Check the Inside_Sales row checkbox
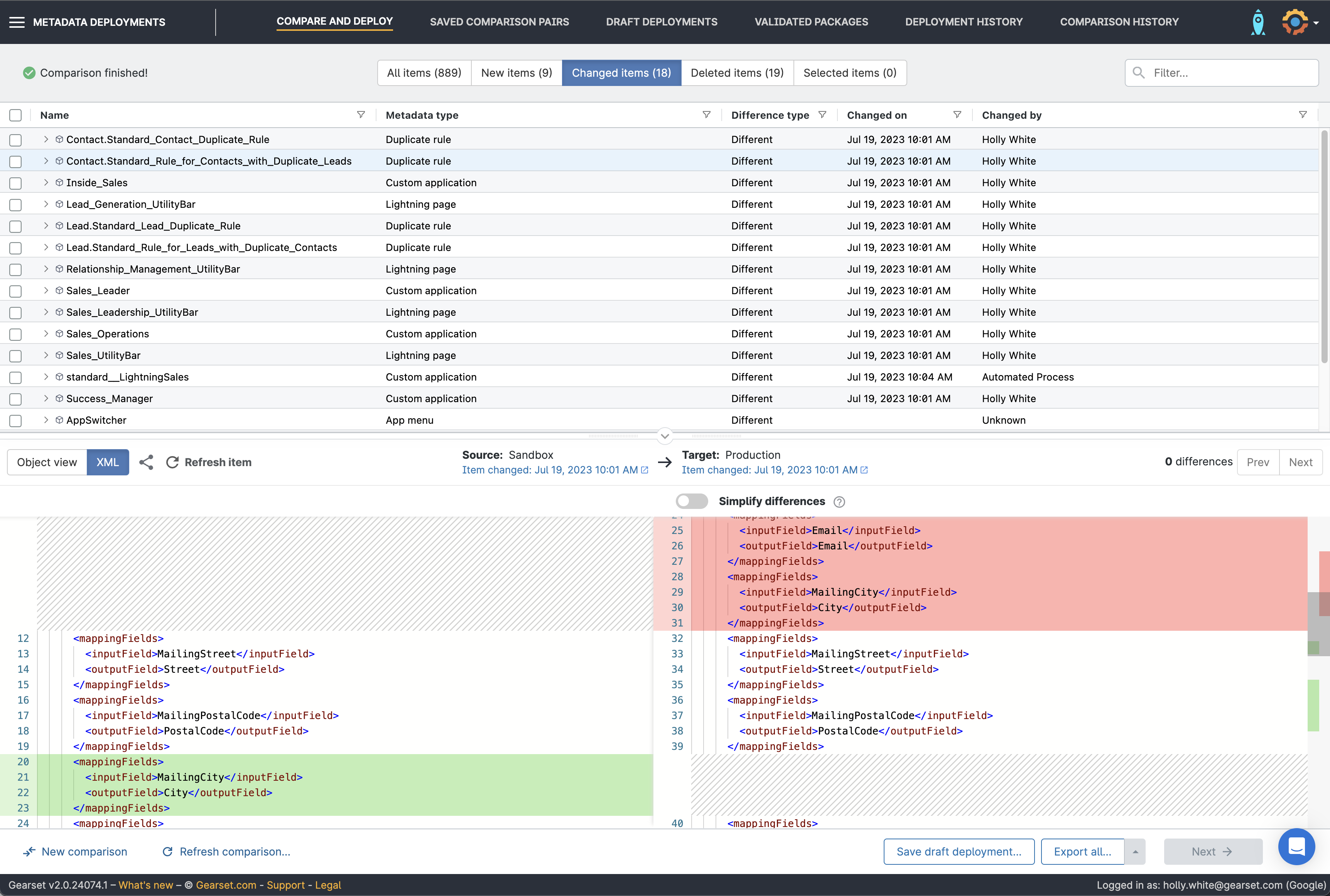Viewport: 1330px width, 896px height. click(15, 183)
